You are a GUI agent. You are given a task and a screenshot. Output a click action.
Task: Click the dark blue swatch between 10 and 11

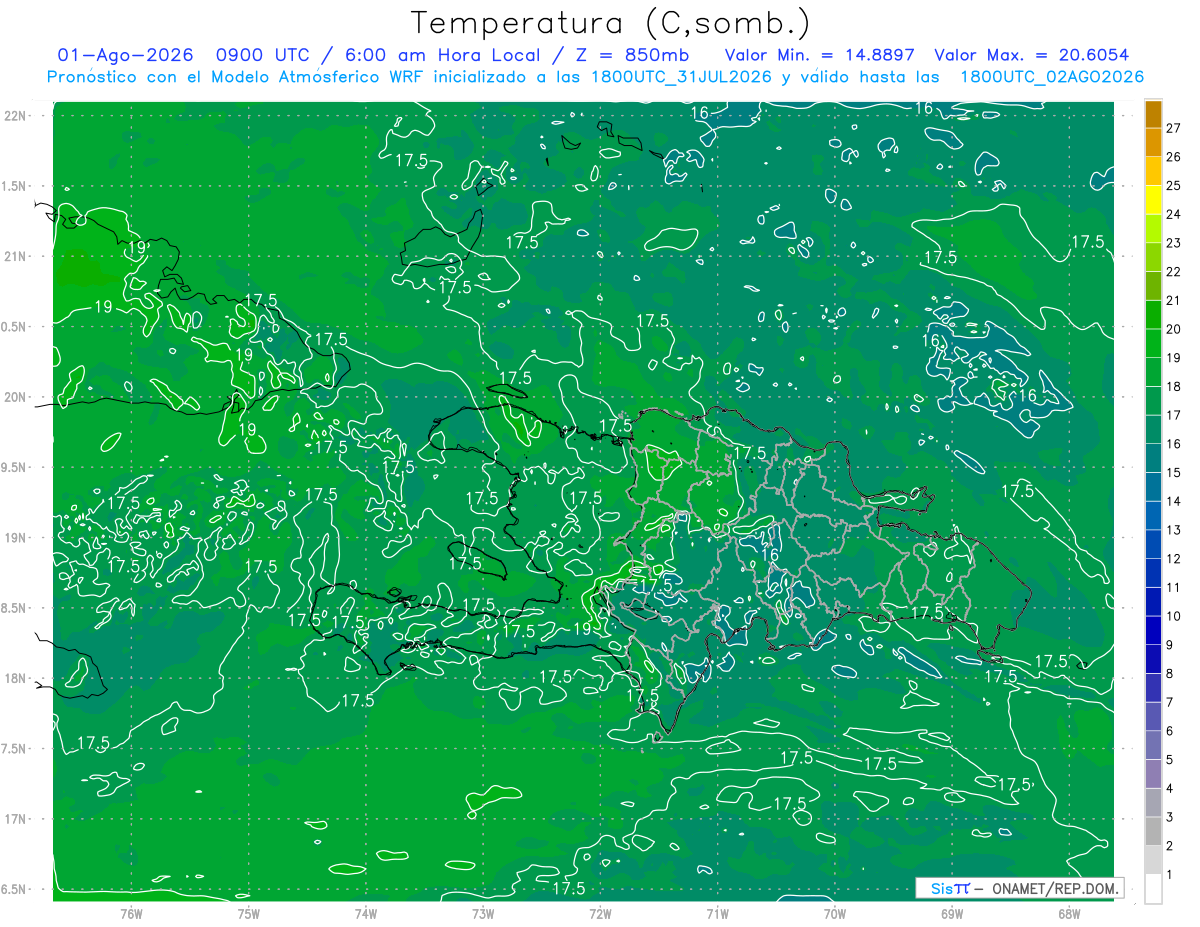click(1153, 602)
